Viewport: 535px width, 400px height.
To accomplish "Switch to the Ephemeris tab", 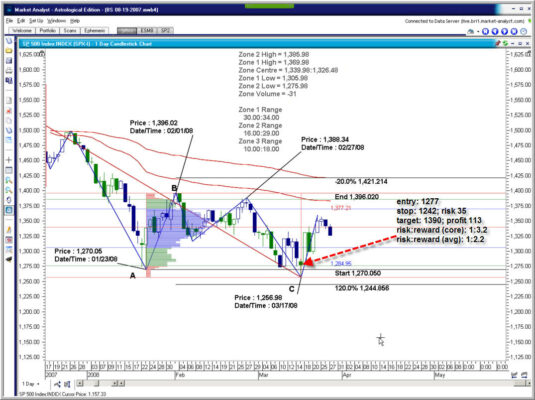I will coord(95,30).
